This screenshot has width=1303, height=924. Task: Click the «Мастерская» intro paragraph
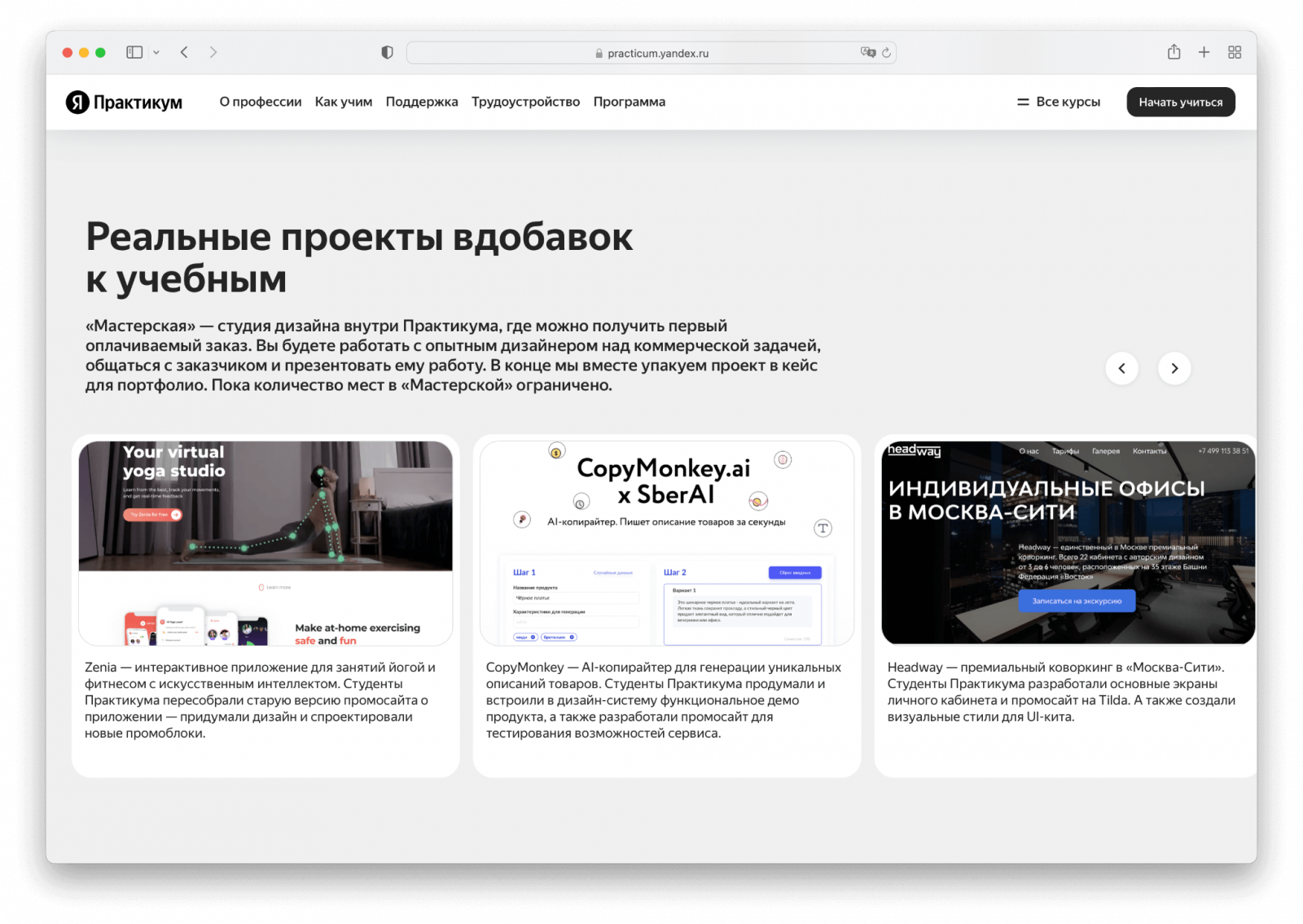pos(453,355)
